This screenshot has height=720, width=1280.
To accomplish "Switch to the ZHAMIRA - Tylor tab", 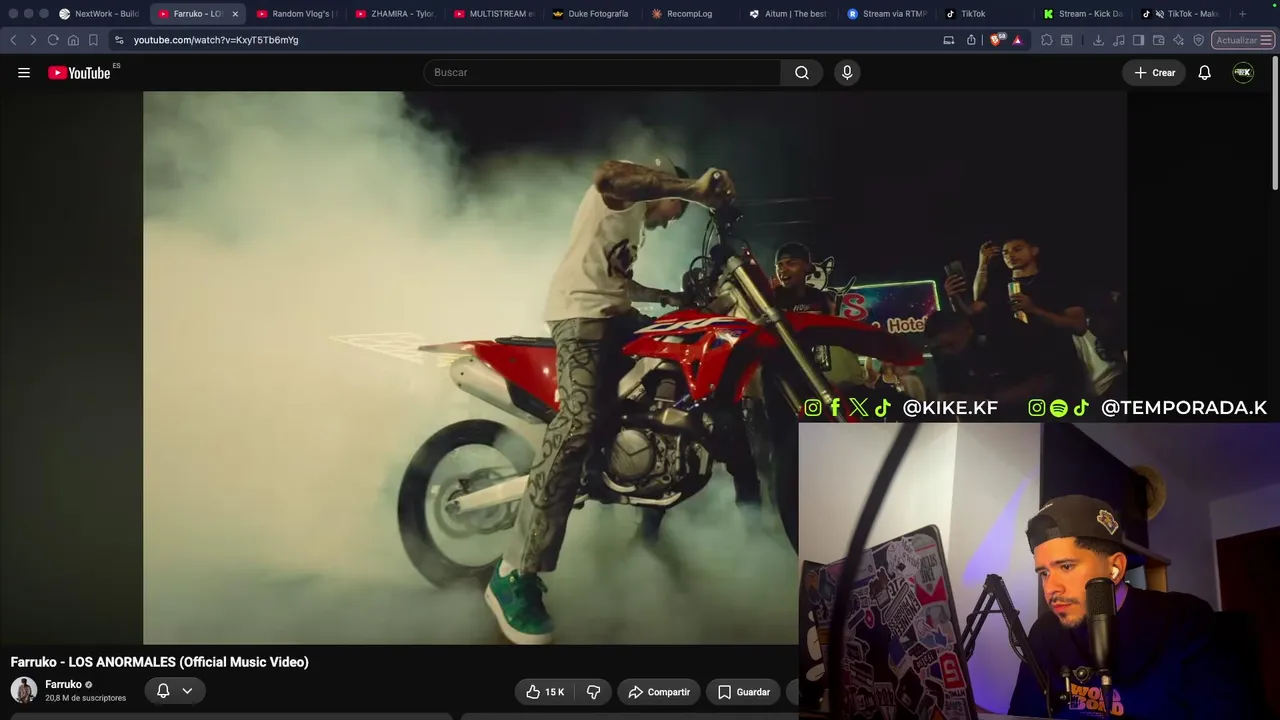I will (395, 14).
